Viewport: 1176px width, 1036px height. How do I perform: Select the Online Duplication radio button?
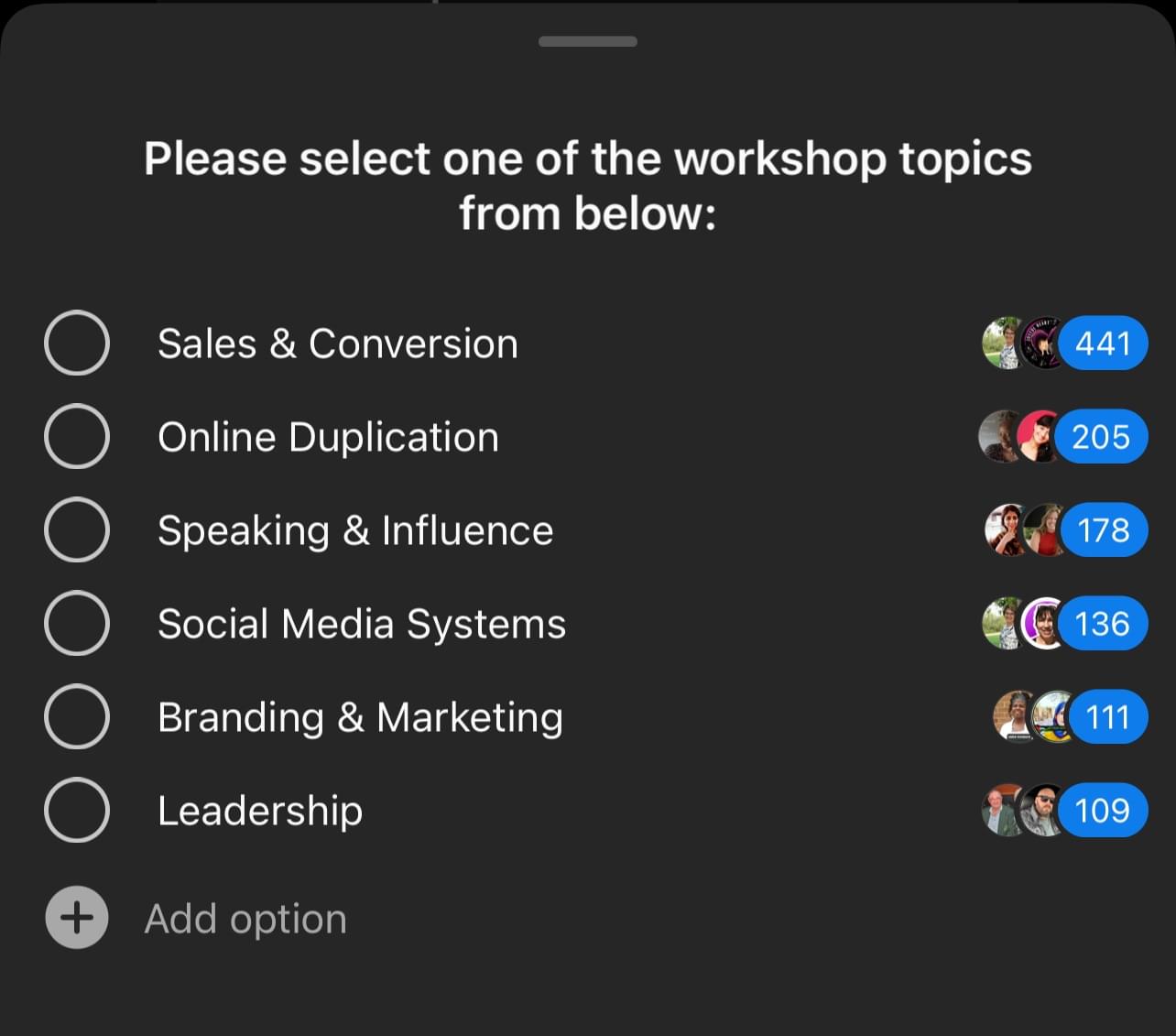click(x=77, y=437)
